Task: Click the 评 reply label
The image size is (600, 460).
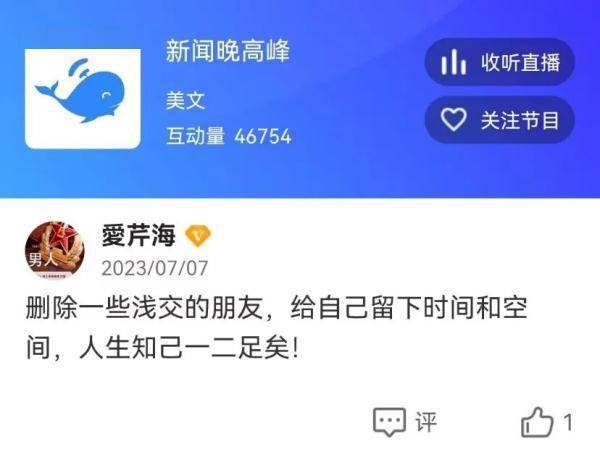Action: [426, 422]
